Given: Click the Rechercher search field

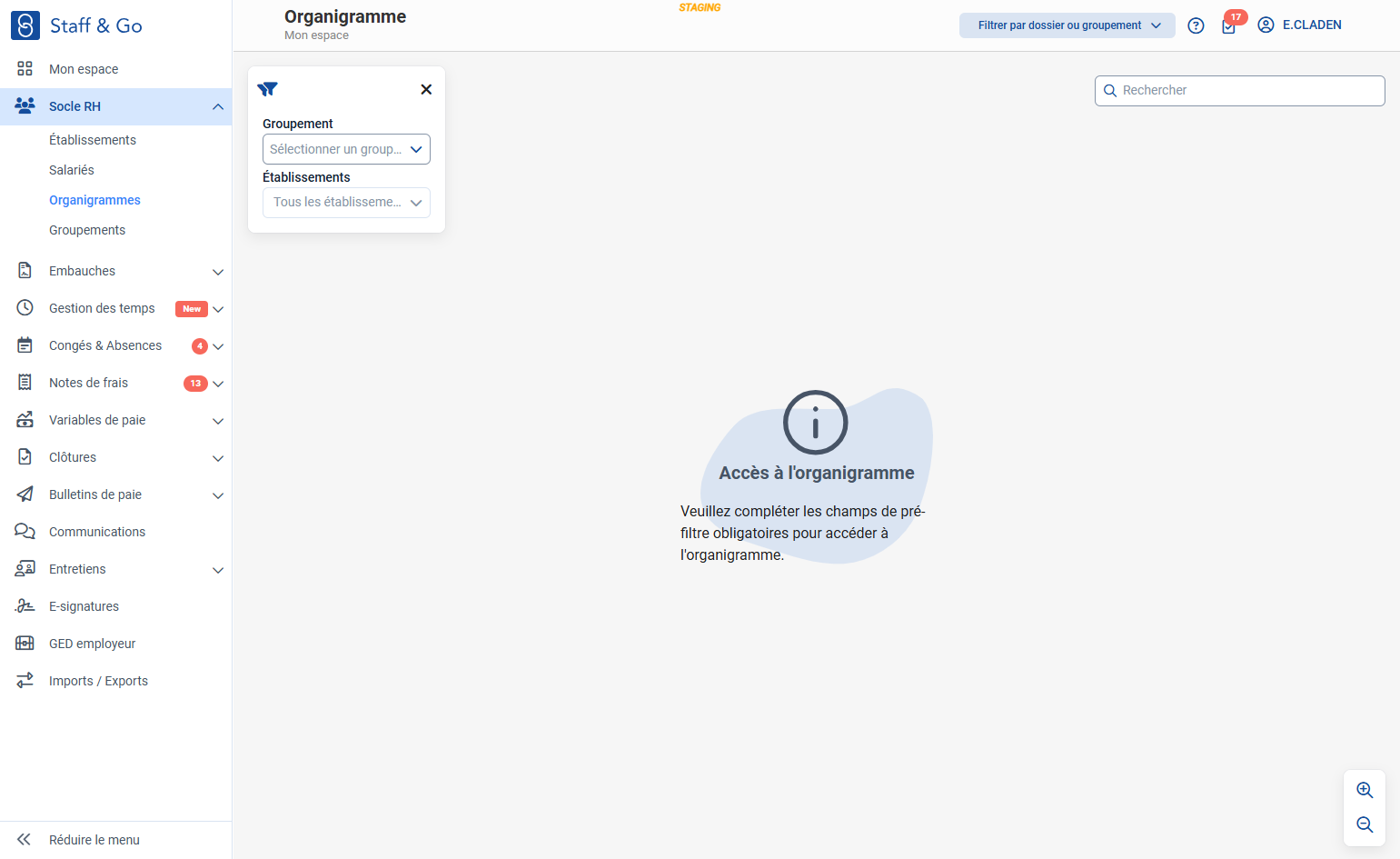Looking at the screenshot, I should (1240, 91).
